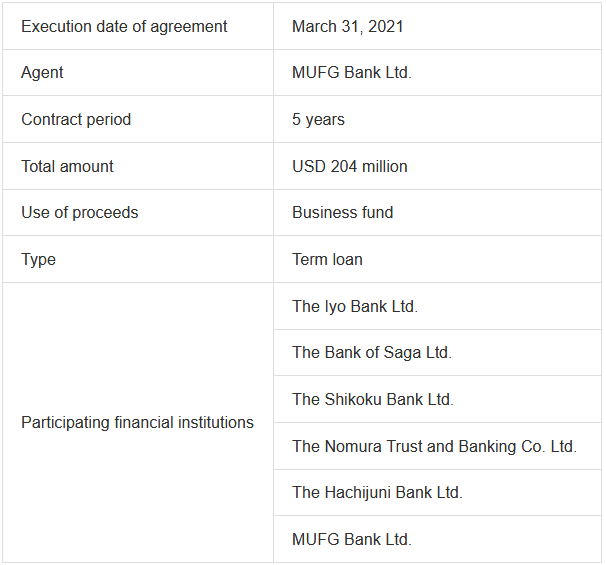Click the 'Agent' row label
Viewport: 606px width, 565px height.
coord(42,73)
